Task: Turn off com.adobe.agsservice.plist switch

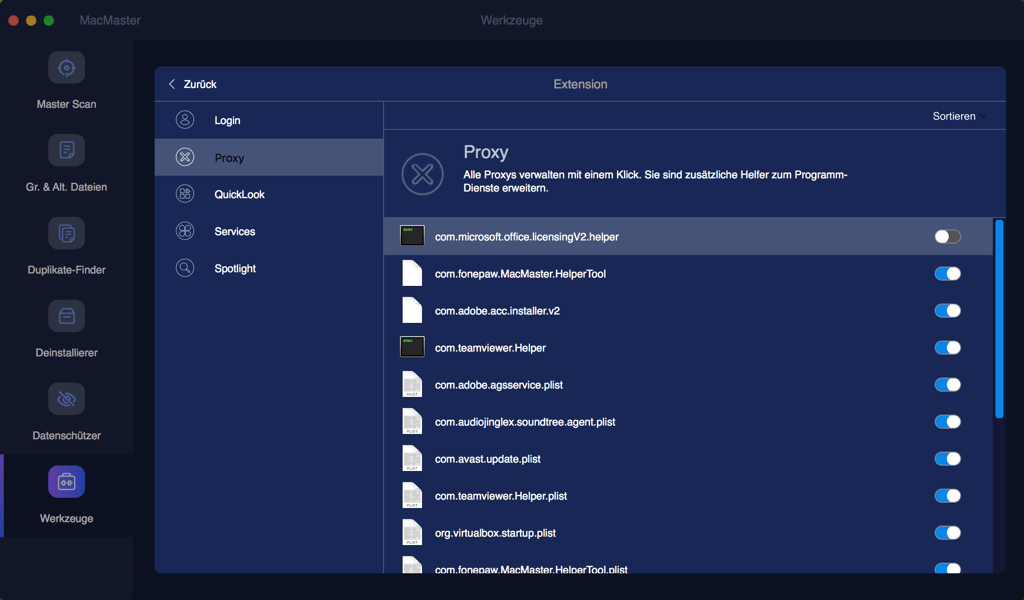Action: click(x=948, y=385)
